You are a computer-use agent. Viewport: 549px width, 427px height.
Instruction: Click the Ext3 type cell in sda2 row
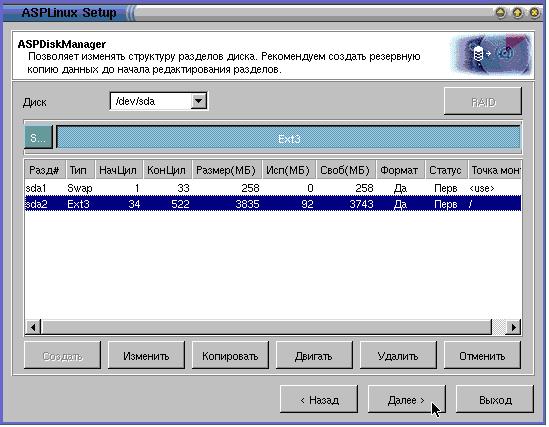click(x=78, y=204)
